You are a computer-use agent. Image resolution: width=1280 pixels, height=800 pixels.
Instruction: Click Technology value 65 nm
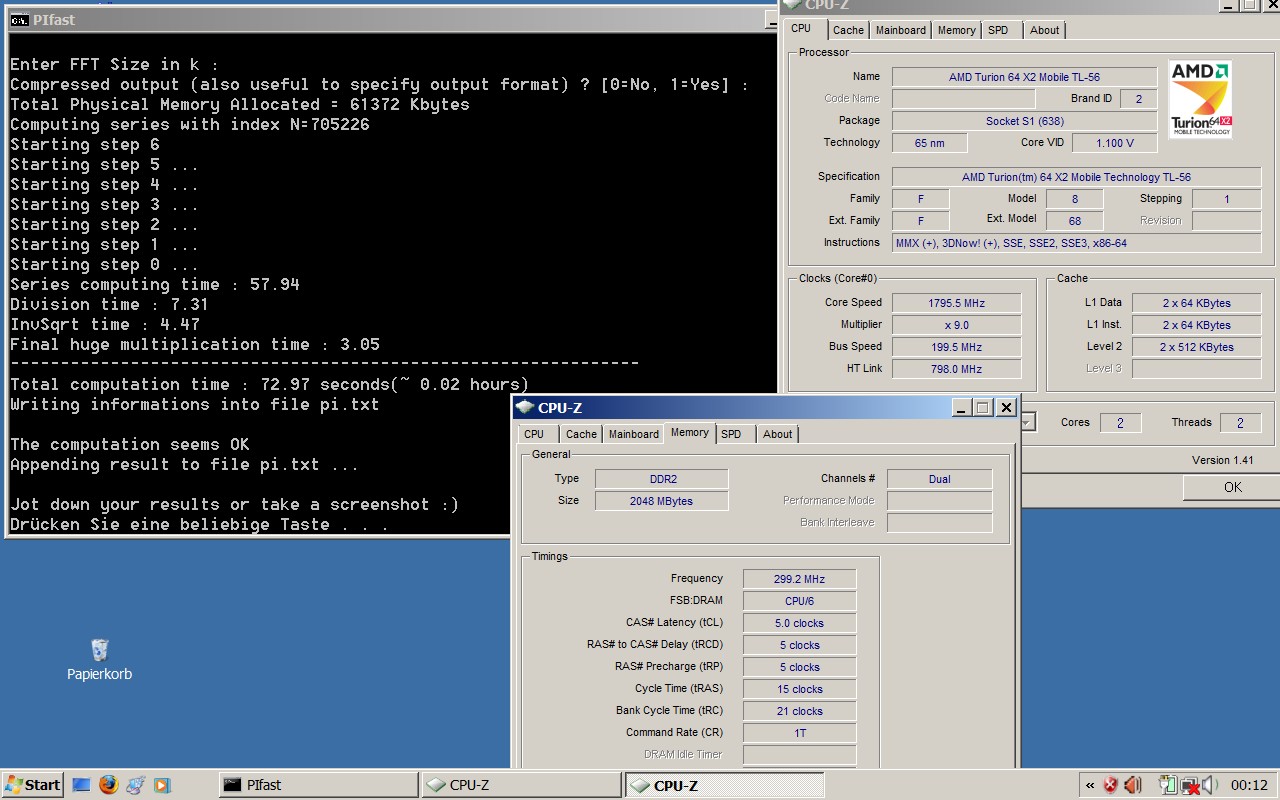929,143
